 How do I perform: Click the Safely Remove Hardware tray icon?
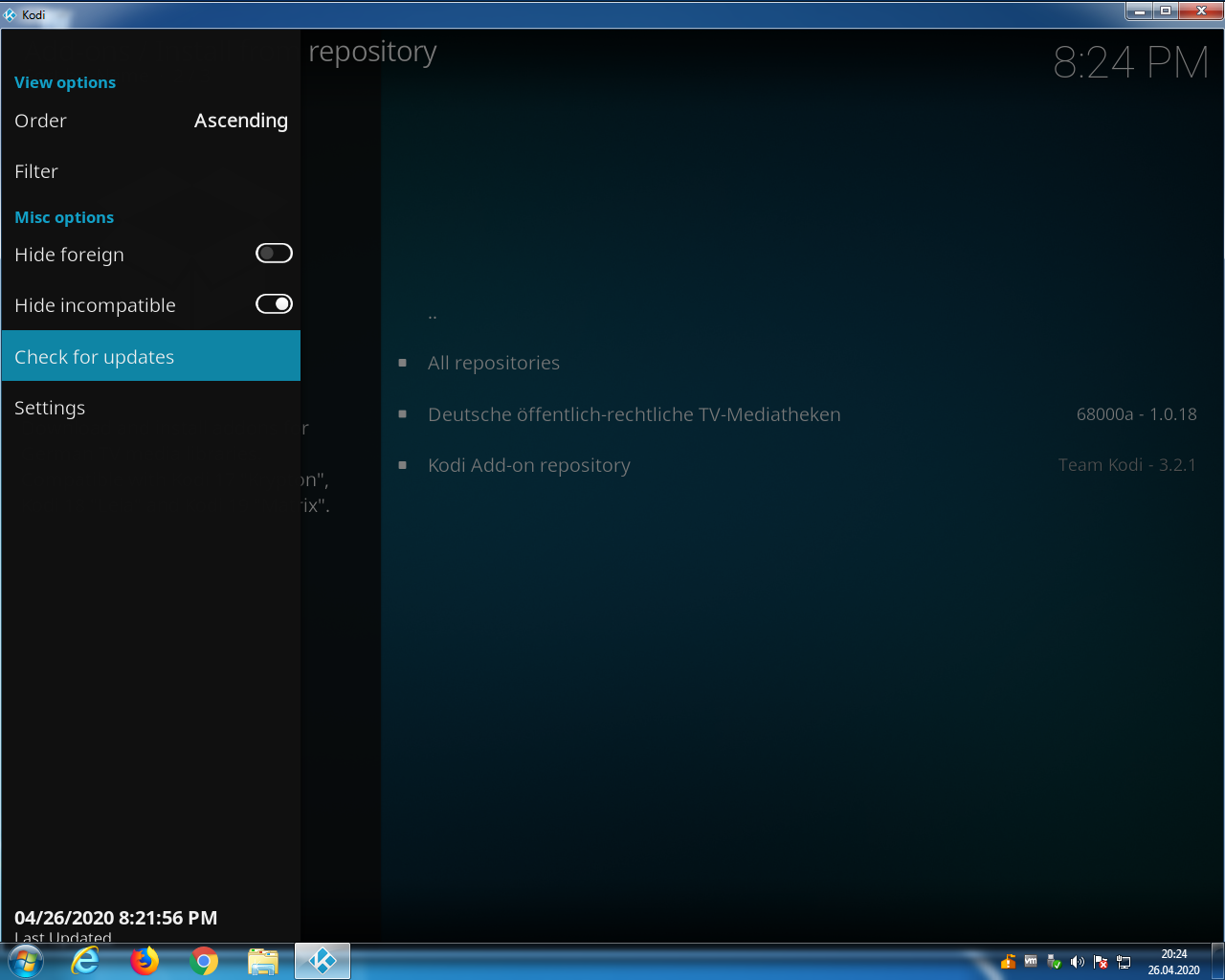coord(1055,962)
